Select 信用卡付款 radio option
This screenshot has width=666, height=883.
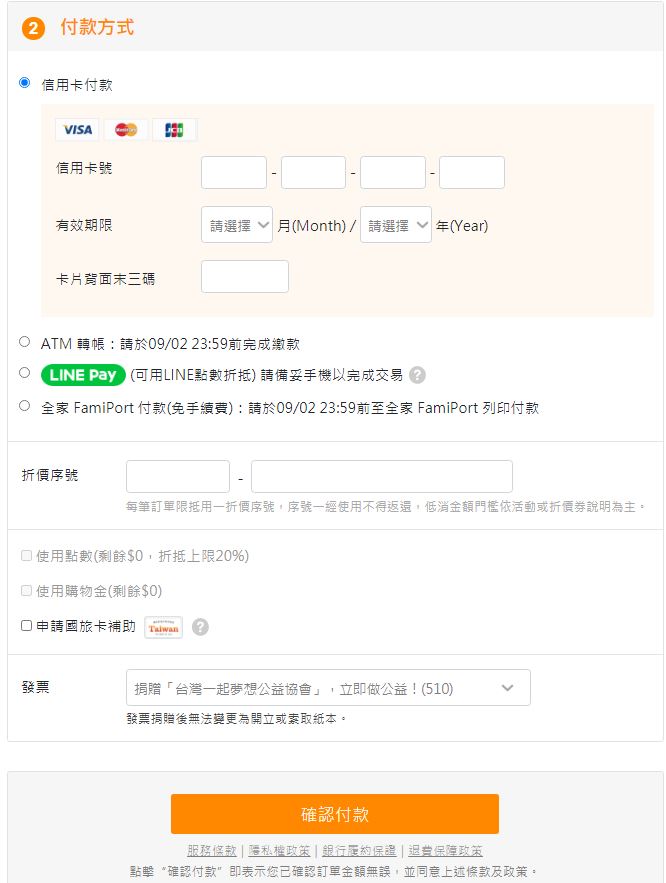(25, 83)
